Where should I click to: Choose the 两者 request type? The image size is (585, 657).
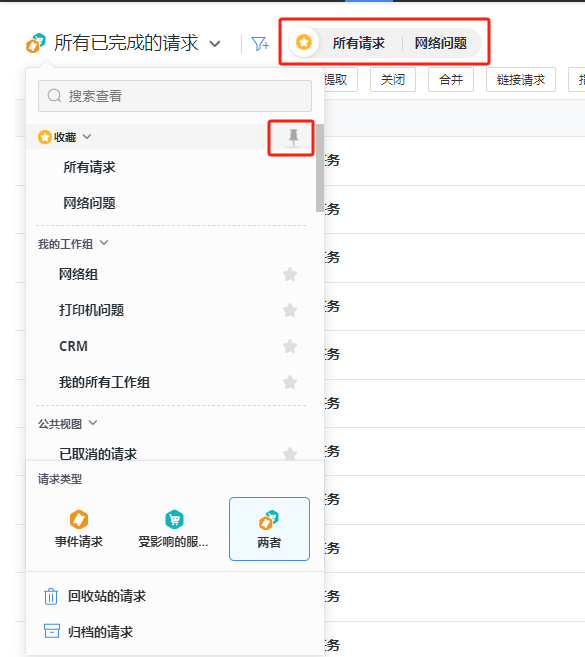pyautogui.click(x=269, y=529)
